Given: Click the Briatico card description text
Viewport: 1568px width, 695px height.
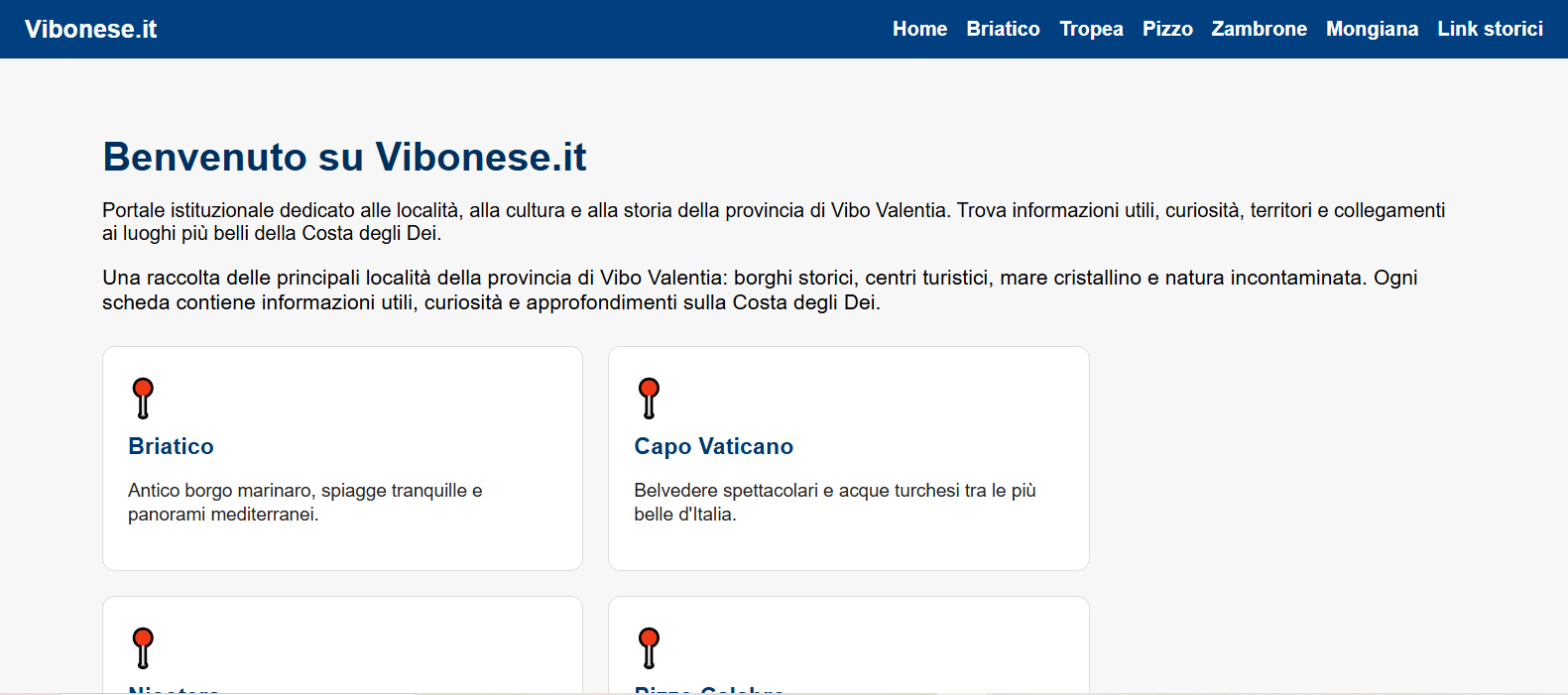Looking at the screenshot, I should click(304, 501).
